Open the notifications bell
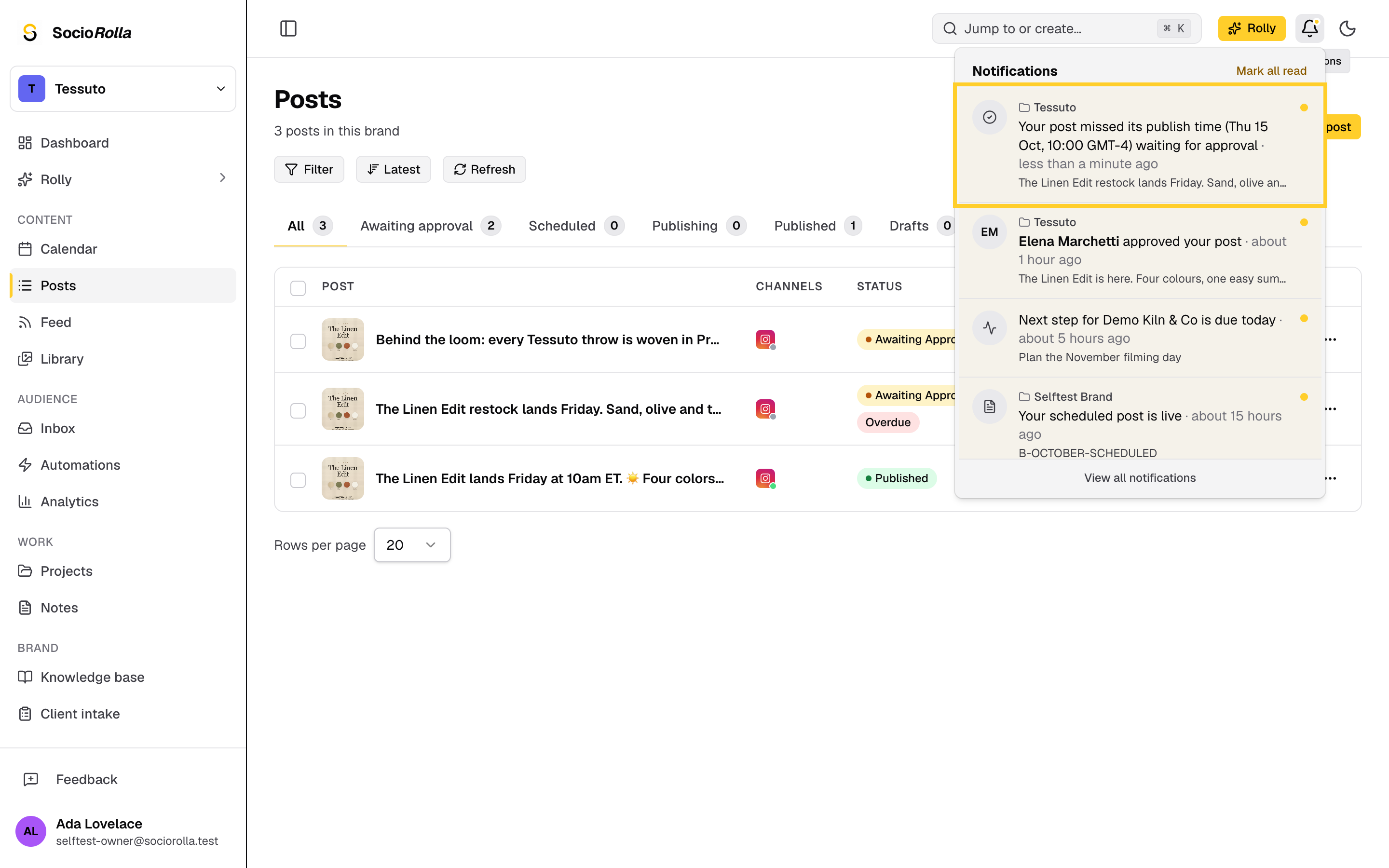1389x868 pixels. coord(1309,28)
